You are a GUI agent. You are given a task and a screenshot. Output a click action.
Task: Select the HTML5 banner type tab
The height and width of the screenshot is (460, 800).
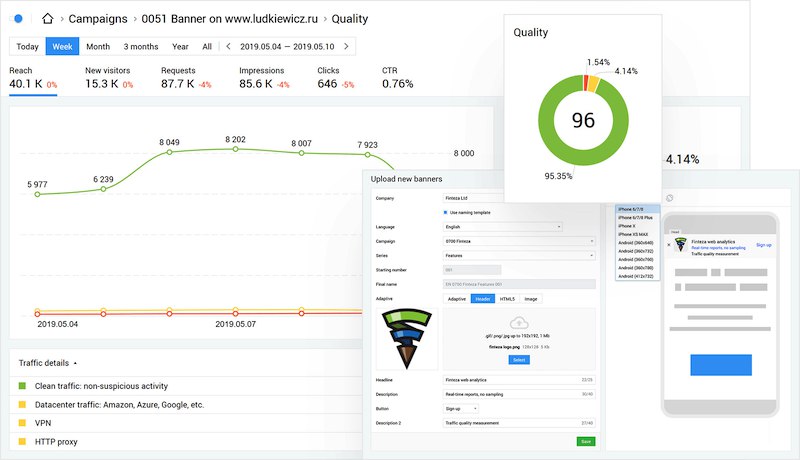pos(507,299)
